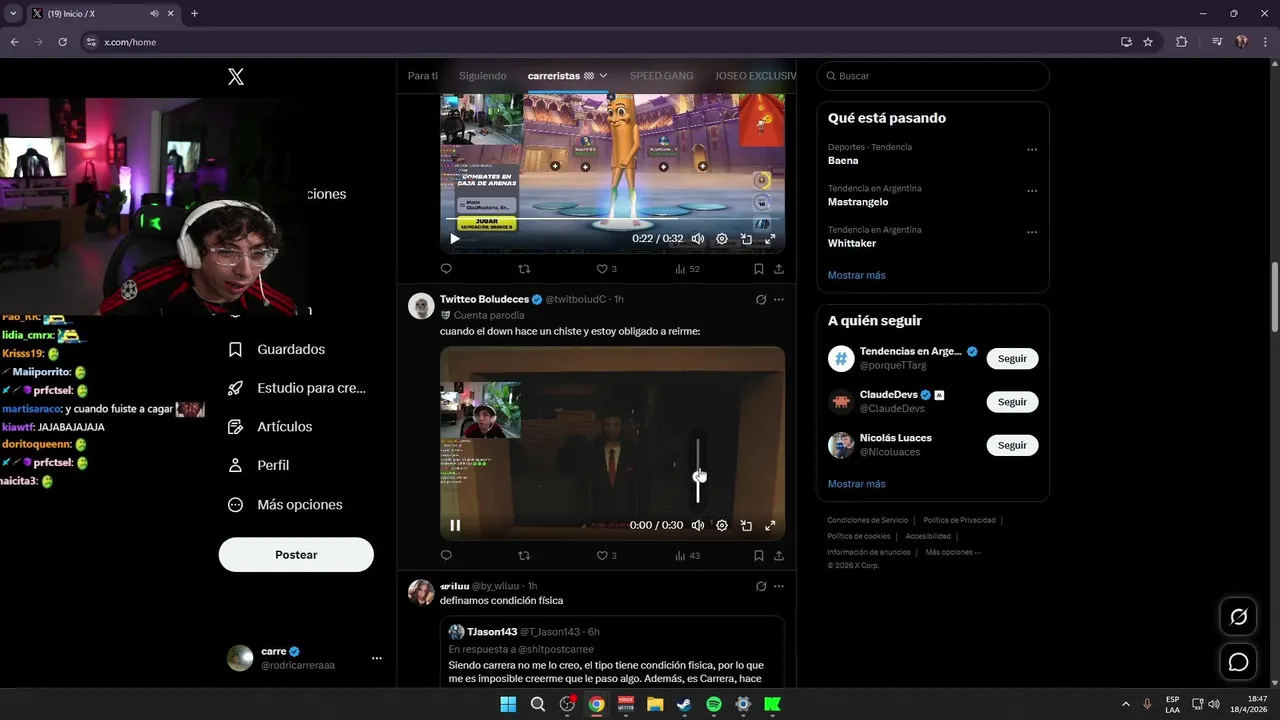Open quoted TJason143 tweet
Viewport: 1280px width, 720px height.
pyautogui.click(x=612, y=652)
